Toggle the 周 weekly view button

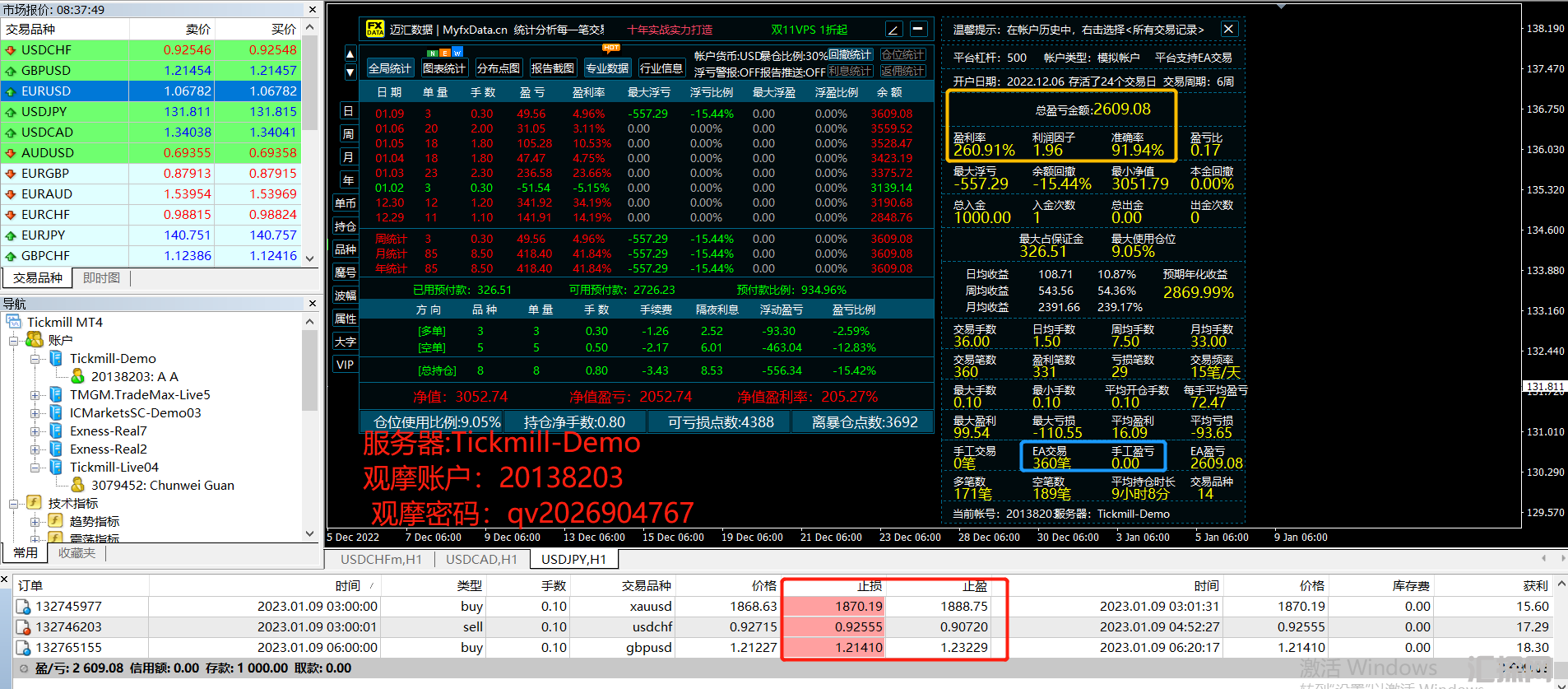pyautogui.click(x=348, y=134)
